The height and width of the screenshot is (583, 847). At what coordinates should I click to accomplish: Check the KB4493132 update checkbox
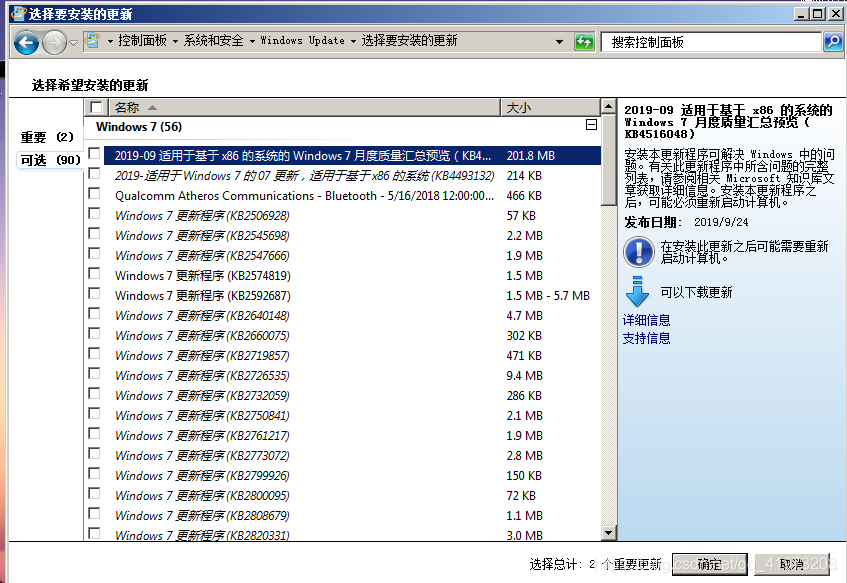[x=94, y=173]
